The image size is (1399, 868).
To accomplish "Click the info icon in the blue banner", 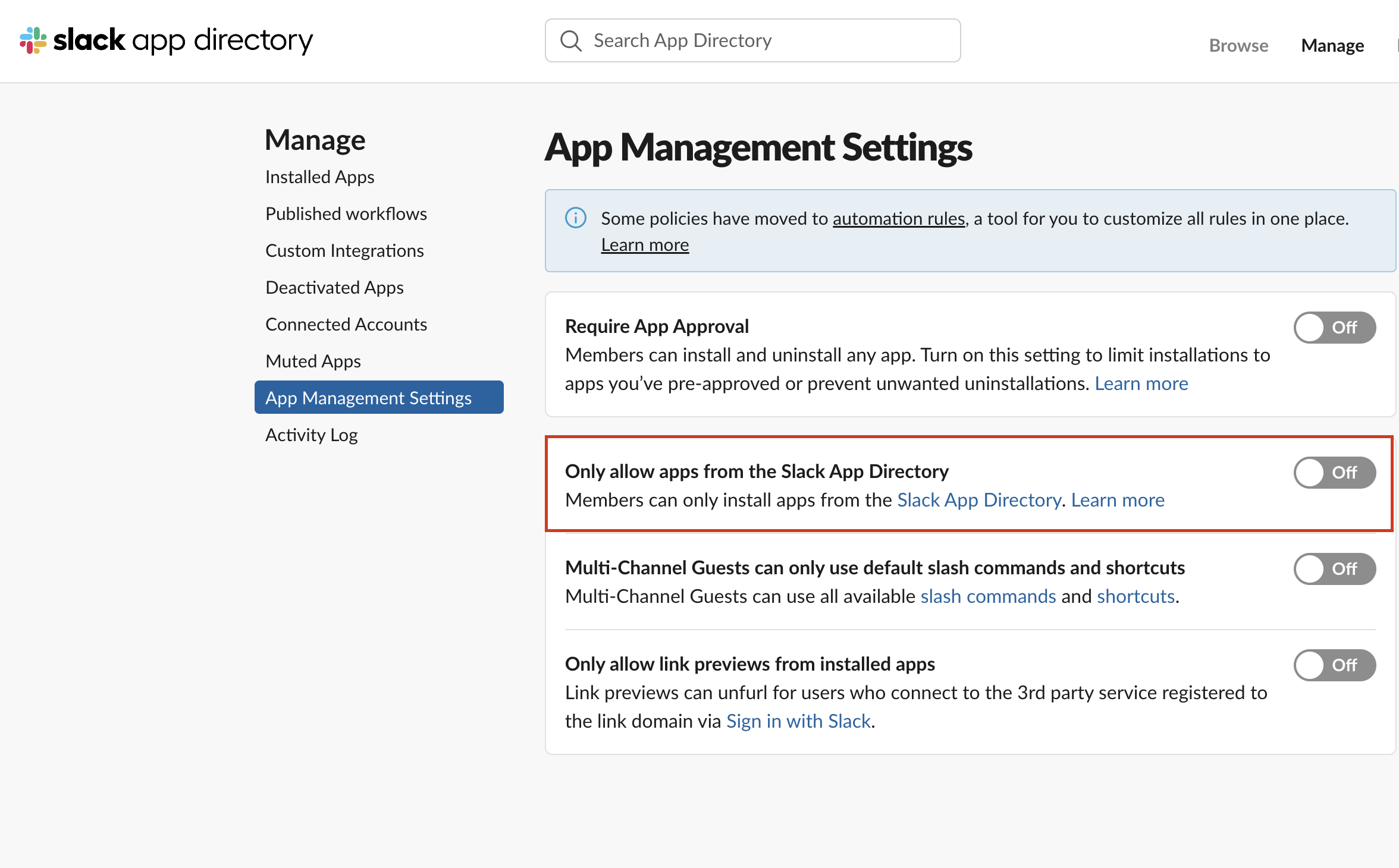I will (576, 218).
